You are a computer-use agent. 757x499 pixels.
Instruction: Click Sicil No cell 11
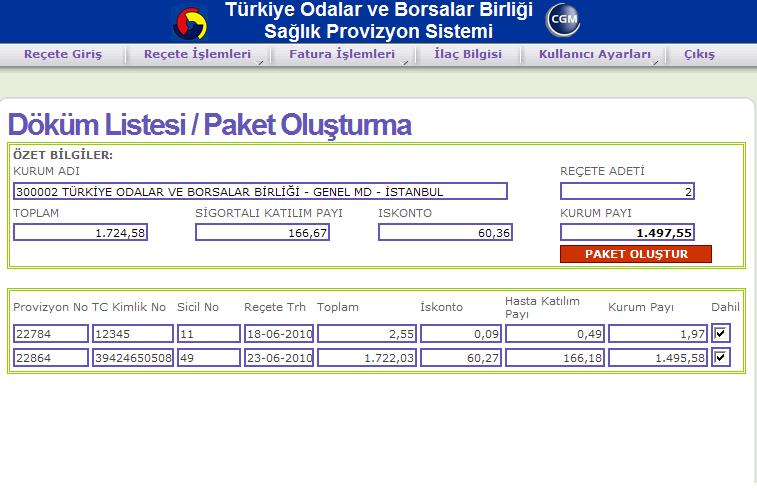click(209, 333)
